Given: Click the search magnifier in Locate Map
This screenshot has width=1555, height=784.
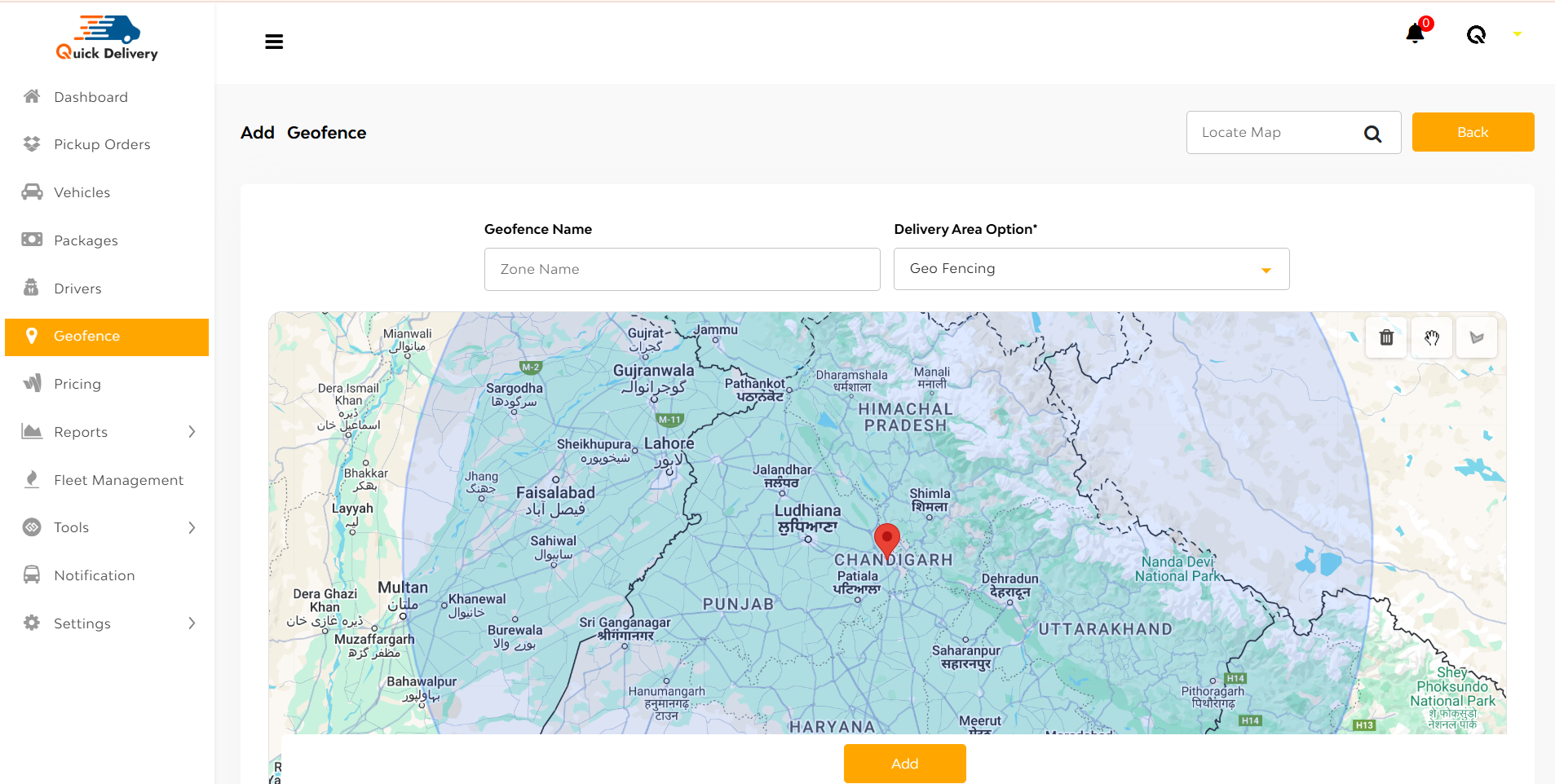Looking at the screenshot, I should point(1373,134).
